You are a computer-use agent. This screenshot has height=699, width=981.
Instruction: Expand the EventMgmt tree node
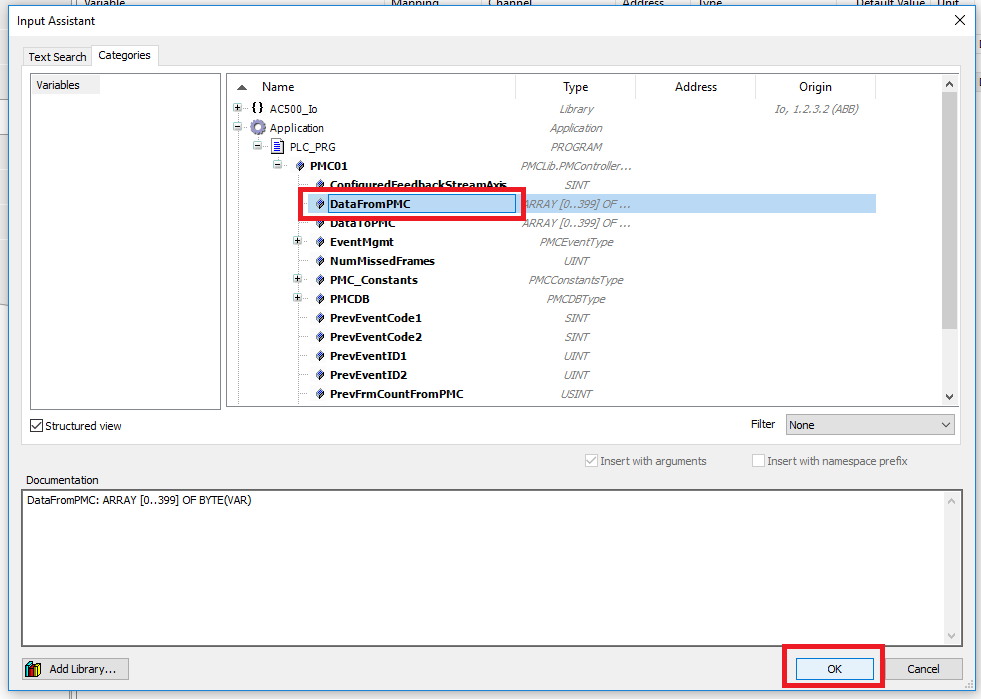[x=295, y=242]
